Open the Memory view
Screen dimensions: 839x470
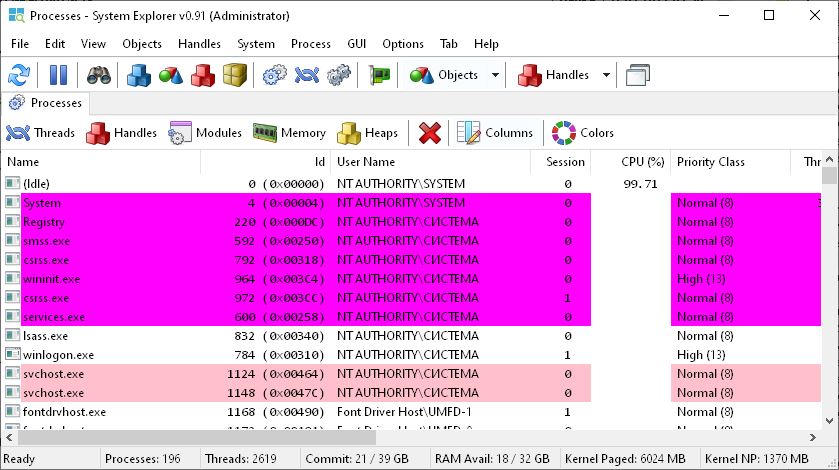point(289,133)
